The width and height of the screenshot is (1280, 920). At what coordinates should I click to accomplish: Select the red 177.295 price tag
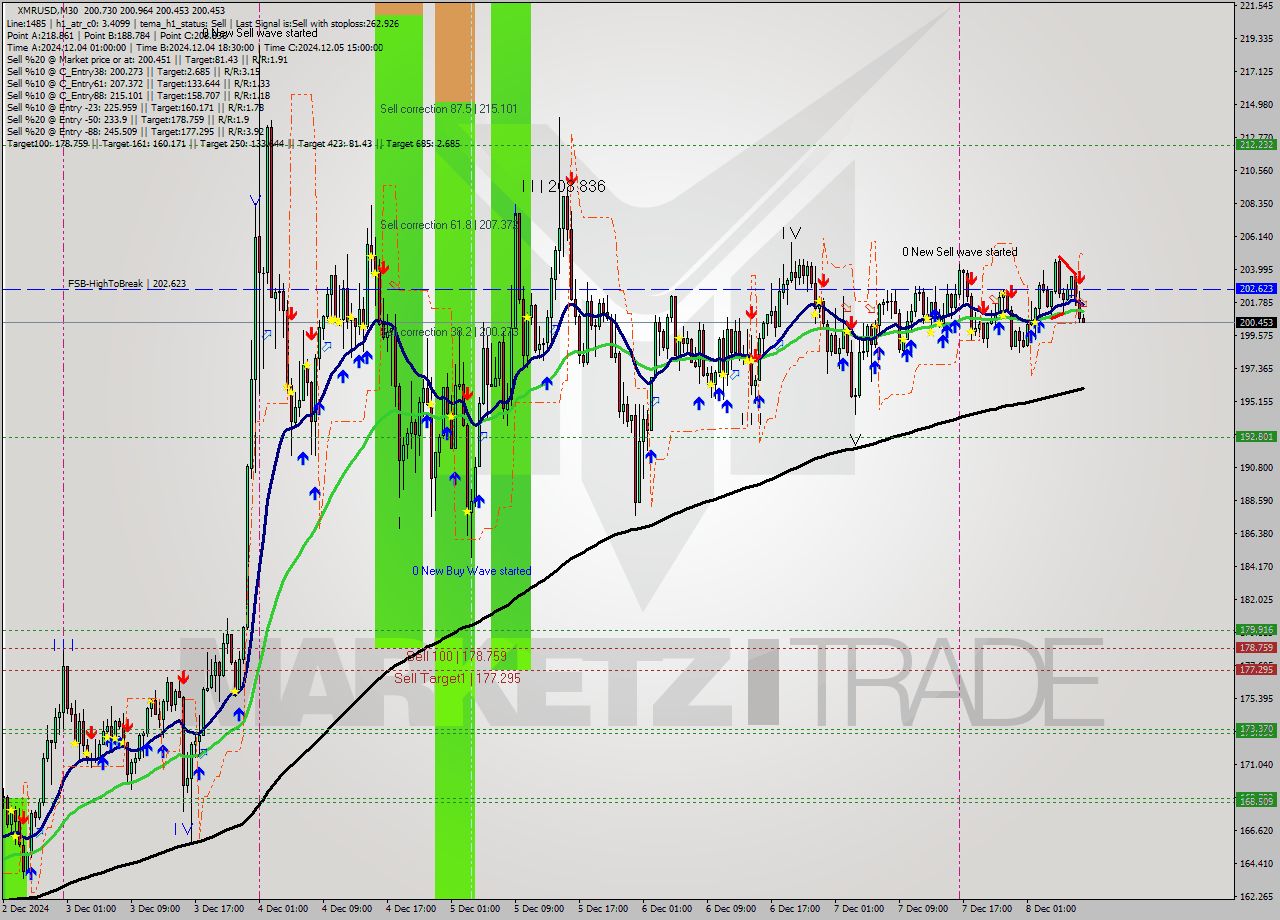1256,670
